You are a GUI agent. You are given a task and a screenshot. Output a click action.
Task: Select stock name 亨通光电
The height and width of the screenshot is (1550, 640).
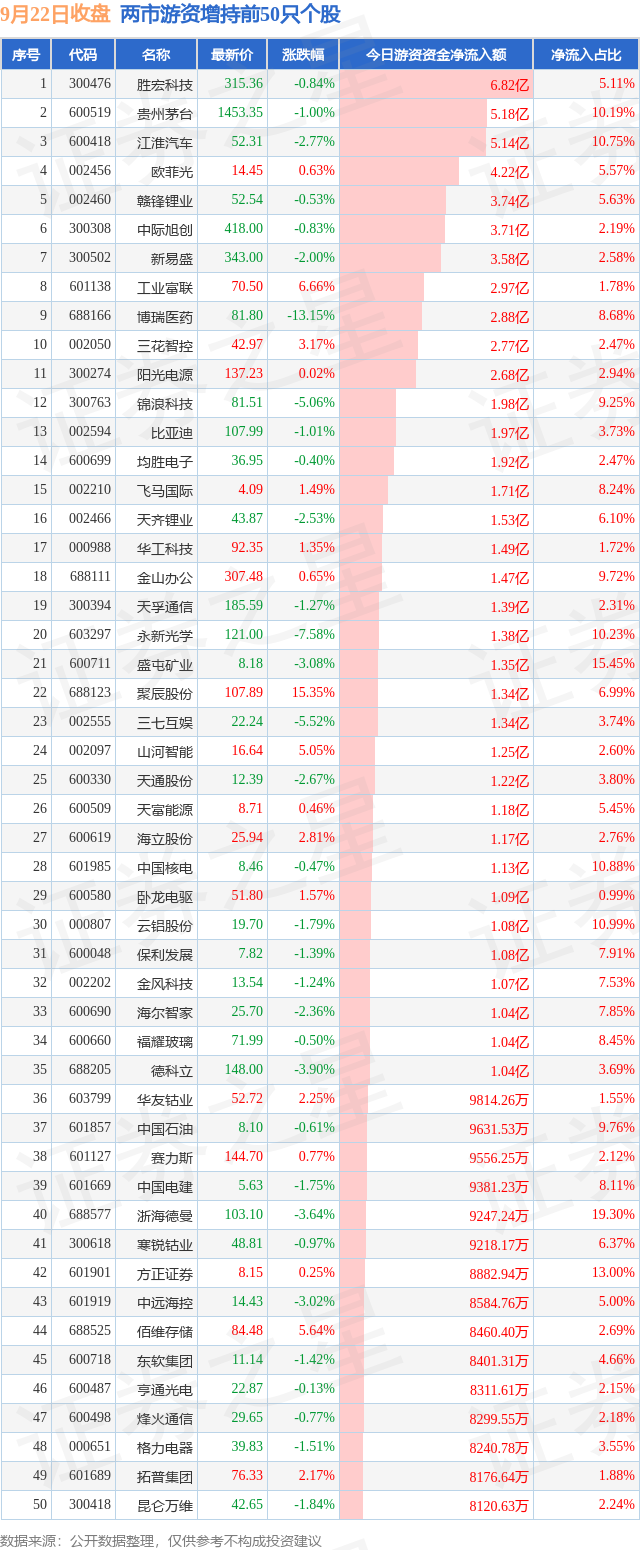click(164, 1389)
